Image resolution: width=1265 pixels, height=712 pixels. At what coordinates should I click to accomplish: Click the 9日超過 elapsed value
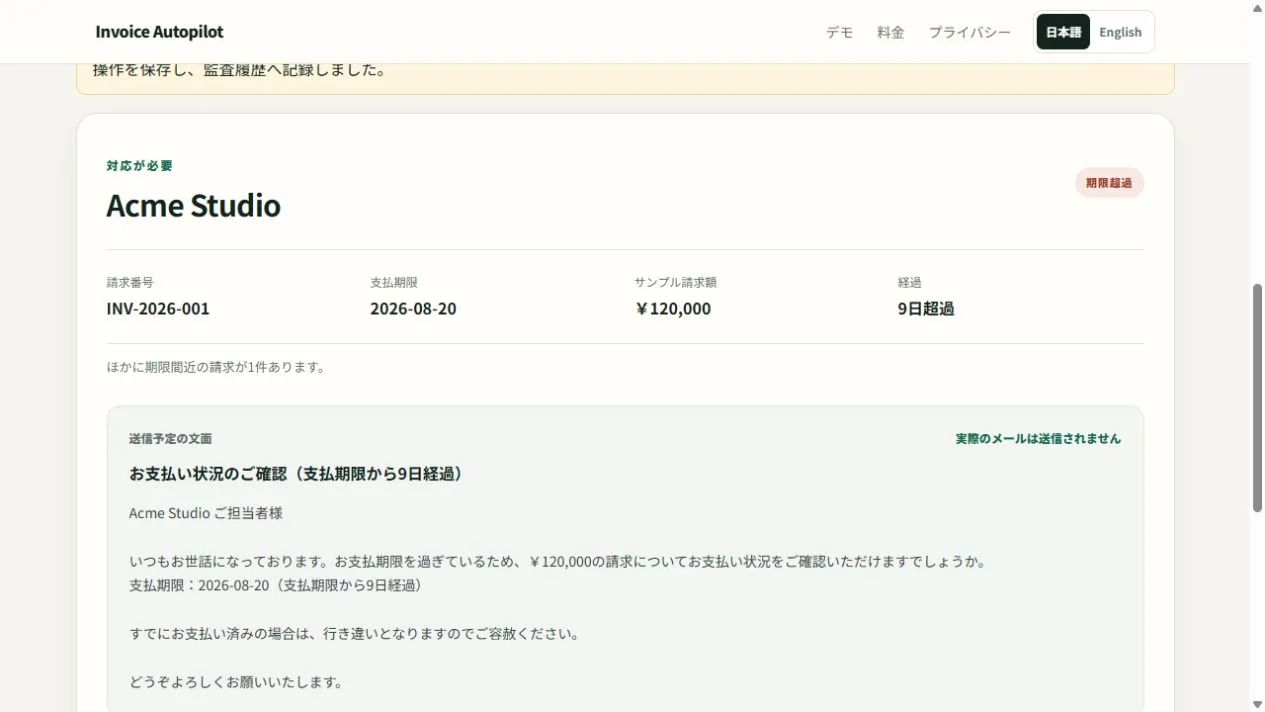[926, 309]
